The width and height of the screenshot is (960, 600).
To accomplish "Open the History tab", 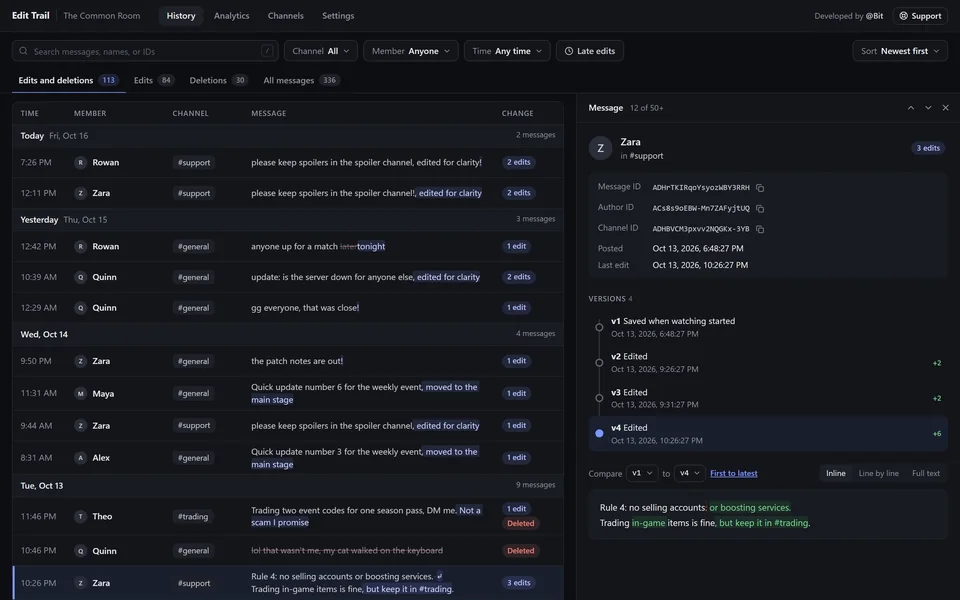I will [x=181, y=16].
